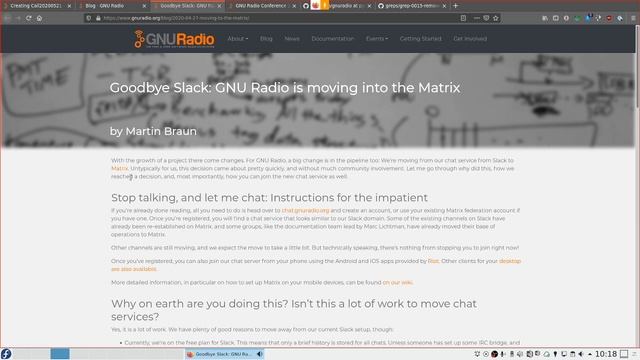Viewport: 640px width, 360px height.
Task: Click 'Stop talking, and let me chat' heading
Action: click(x=269, y=198)
